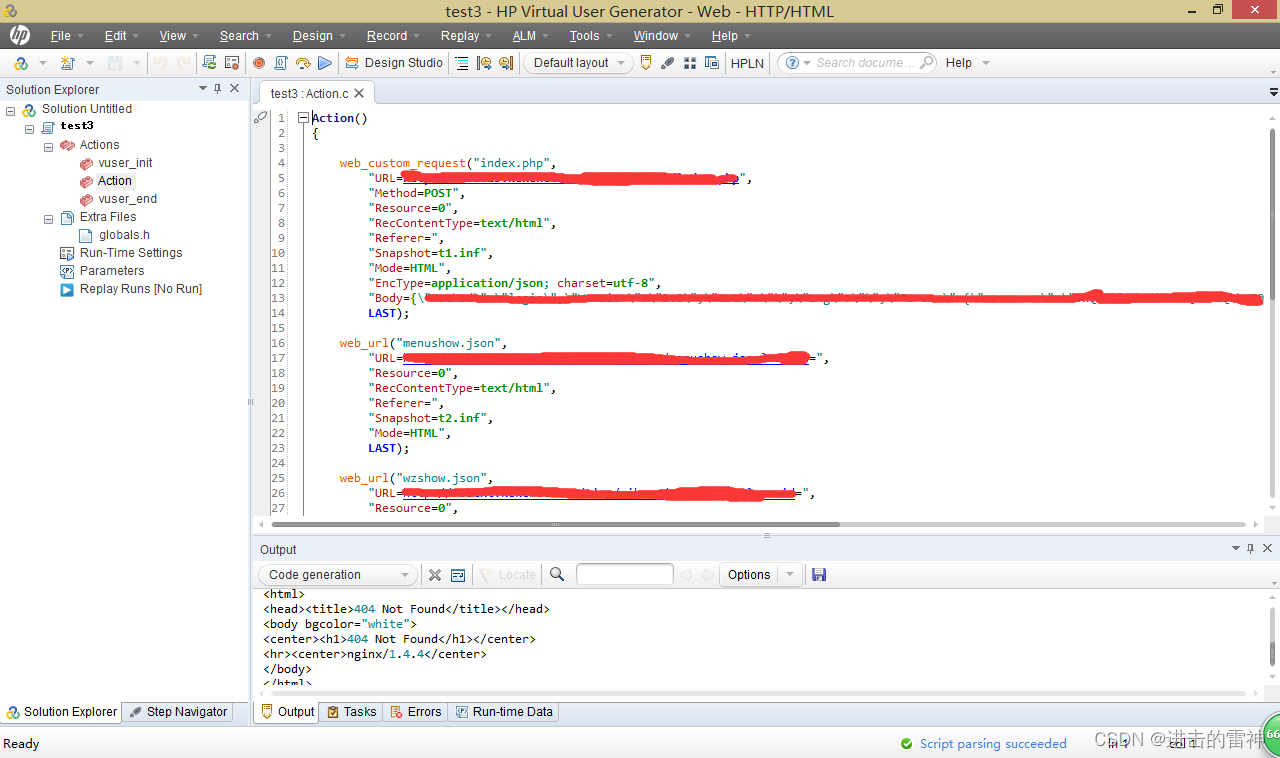Open Replay Runs [No Run]
This screenshot has height=758, width=1280.
click(141, 289)
